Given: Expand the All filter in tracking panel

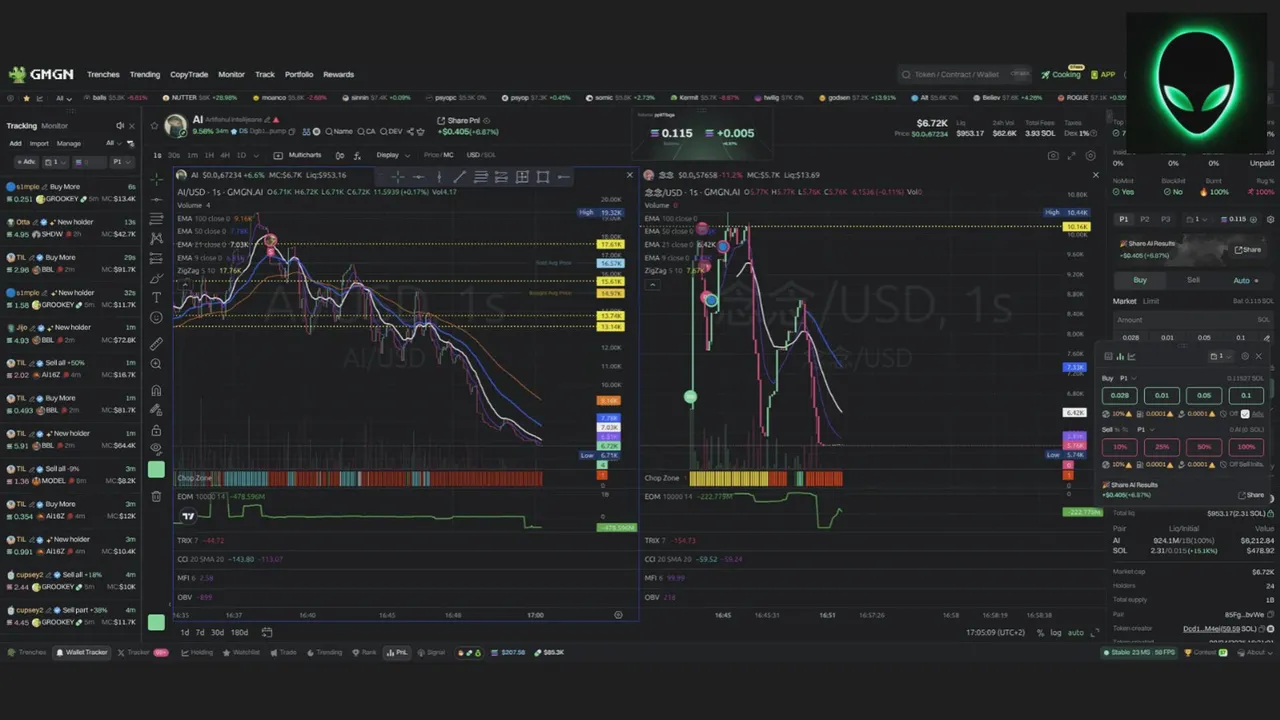Looking at the screenshot, I should point(112,143).
